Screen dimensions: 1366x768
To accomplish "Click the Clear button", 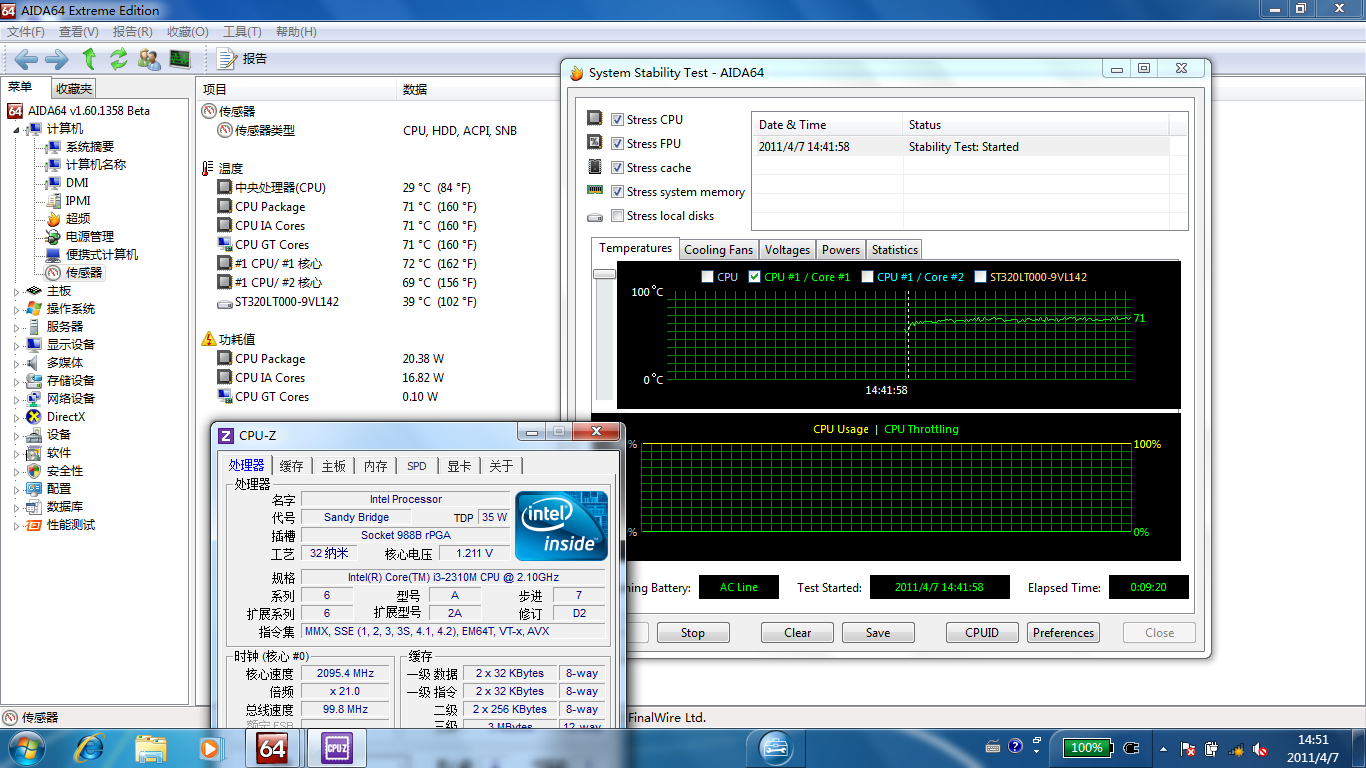I will [x=797, y=633].
